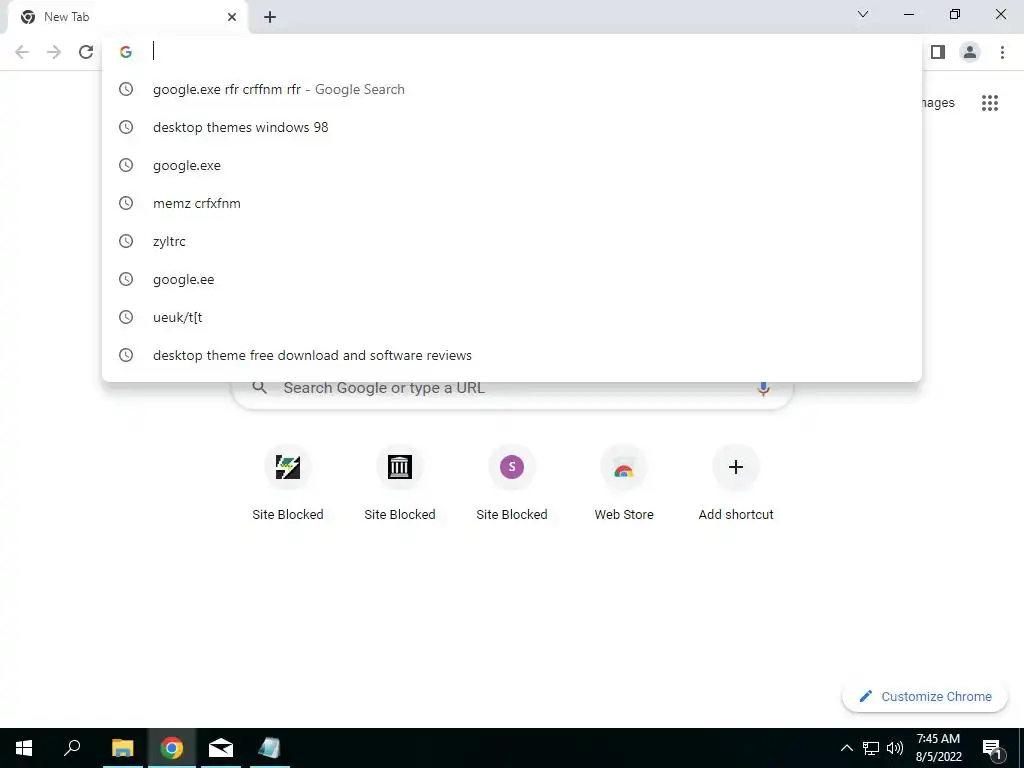Select the New Tab tab
This screenshot has width=1024, height=768.
coord(127,18)
